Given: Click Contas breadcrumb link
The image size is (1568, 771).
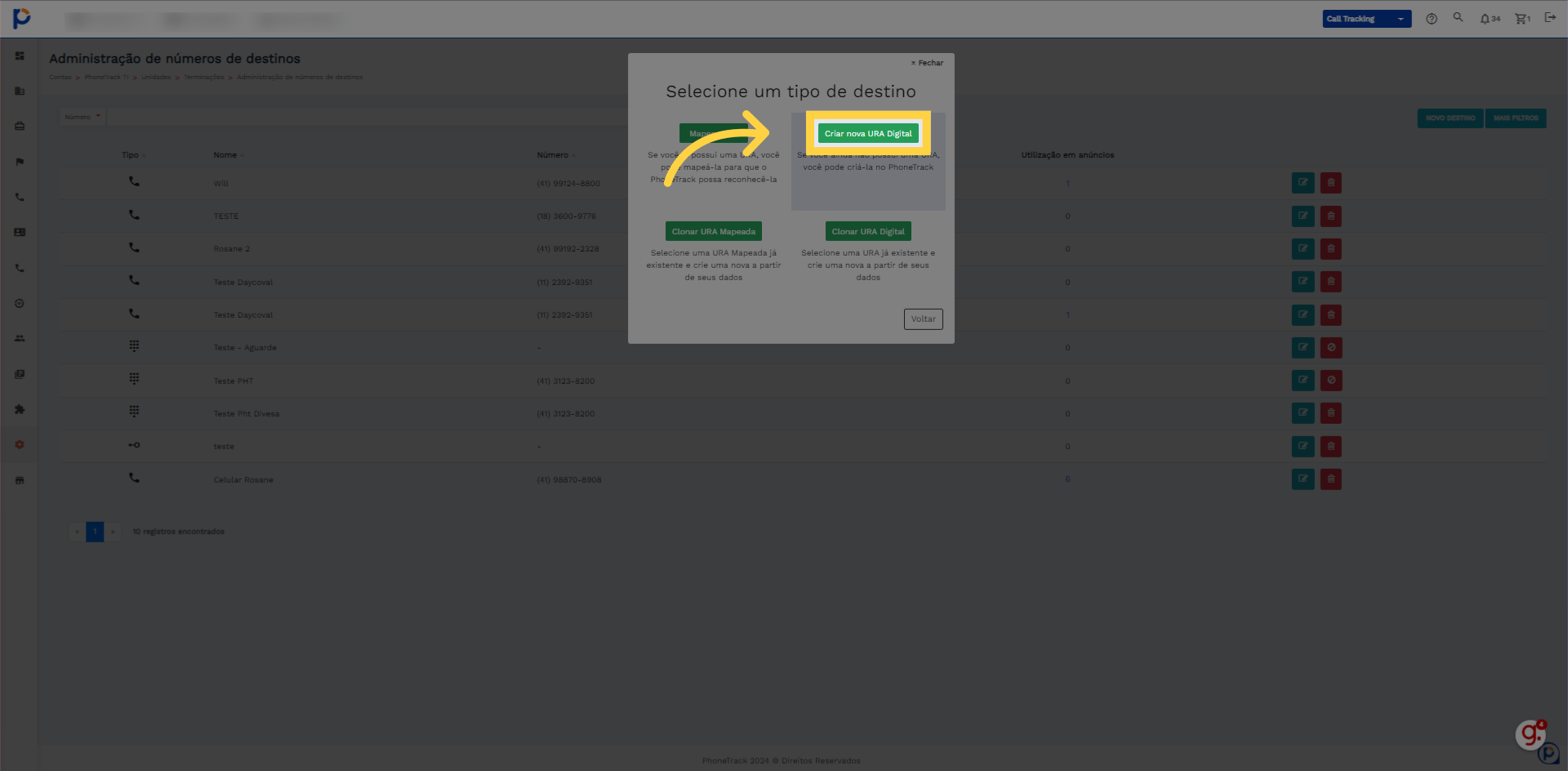Looking at the screenshot, I should [x=60, y=78].
